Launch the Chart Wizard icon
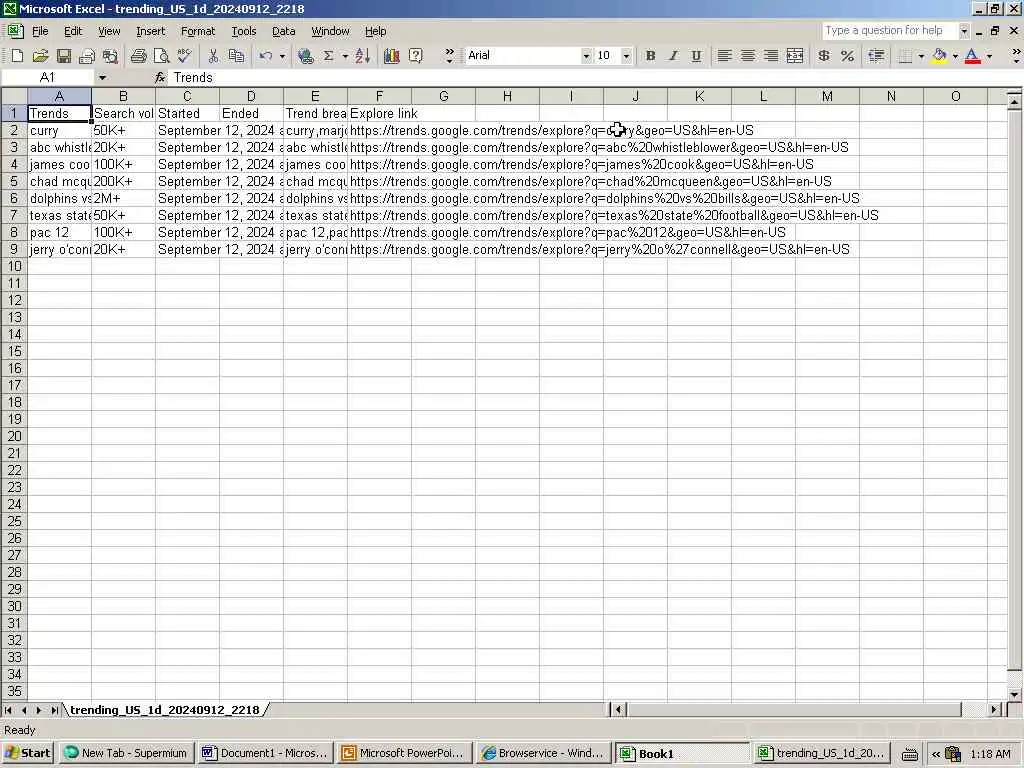Image resolution: width=1024 pixels, height=768 pixels. [x=392, y=56]
